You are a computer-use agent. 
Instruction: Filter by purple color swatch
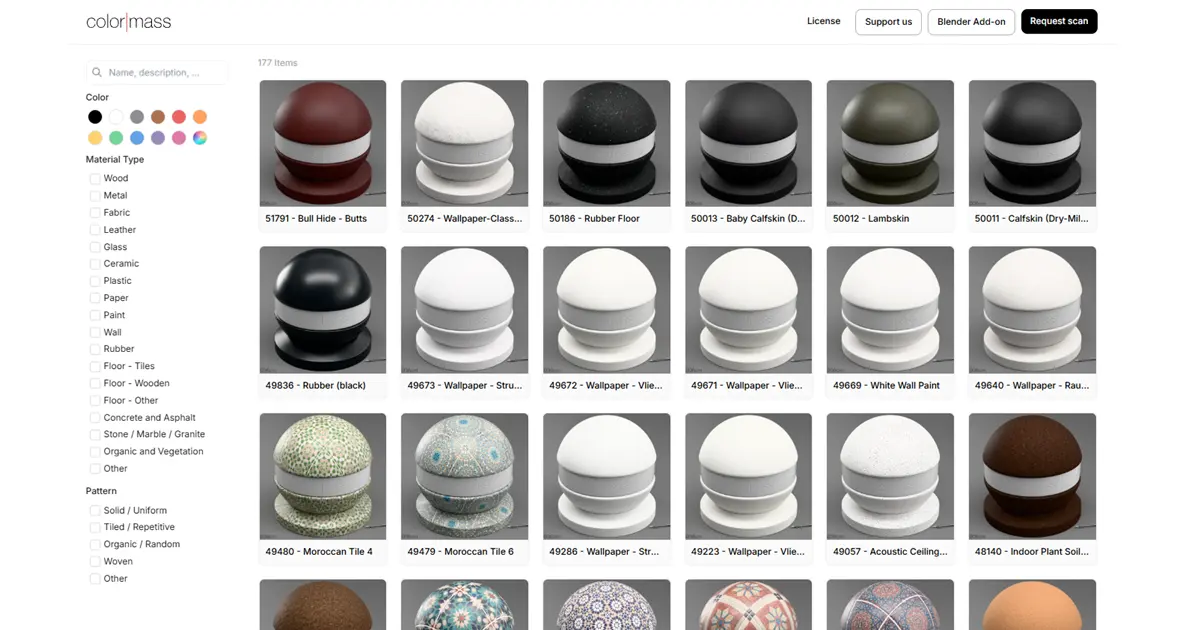coord(158,138)
